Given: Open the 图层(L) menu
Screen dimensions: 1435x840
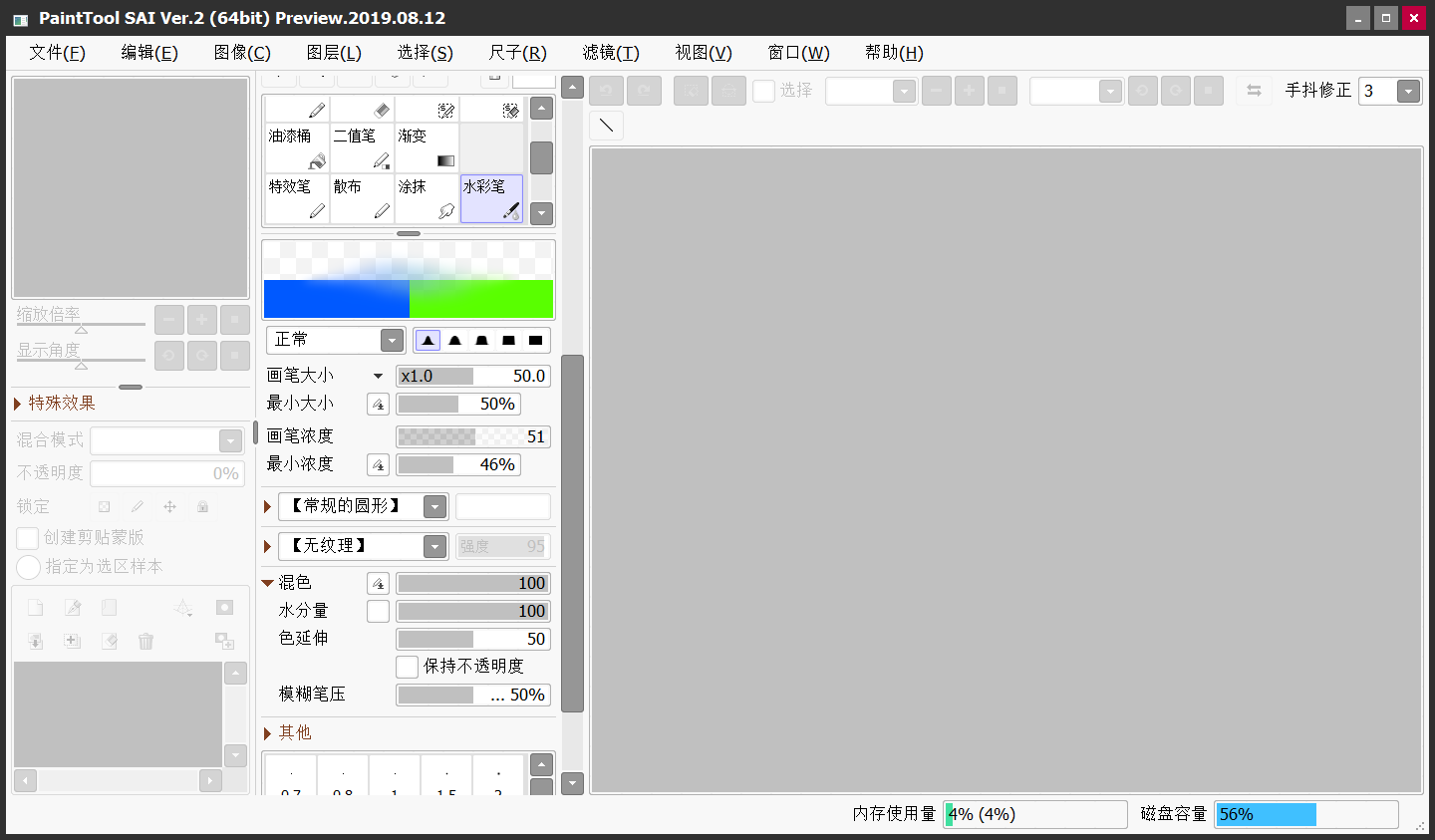Looking at the screenshot, I should pos(334,53).
